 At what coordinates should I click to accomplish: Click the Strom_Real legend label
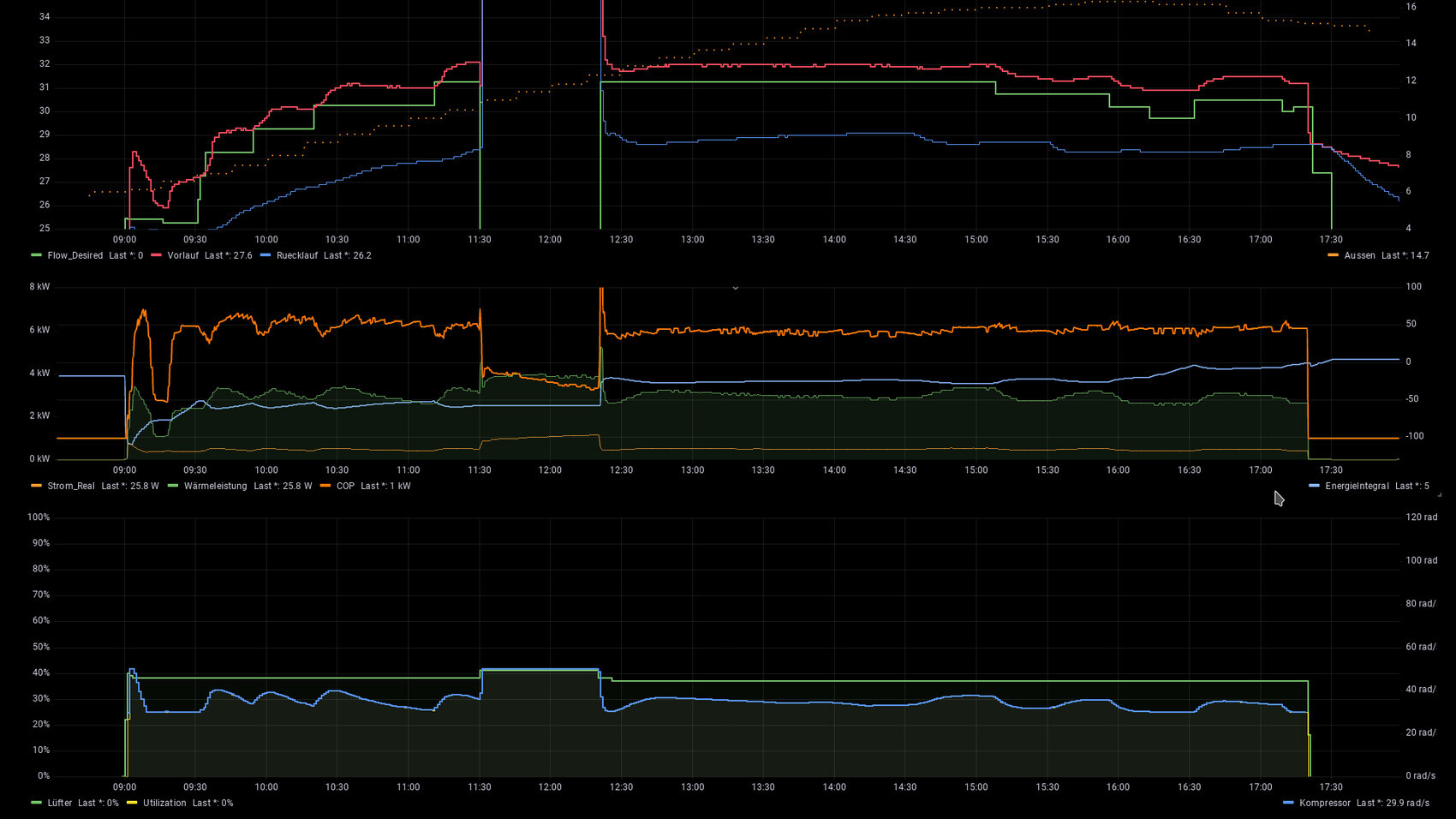tap(71, 486)
